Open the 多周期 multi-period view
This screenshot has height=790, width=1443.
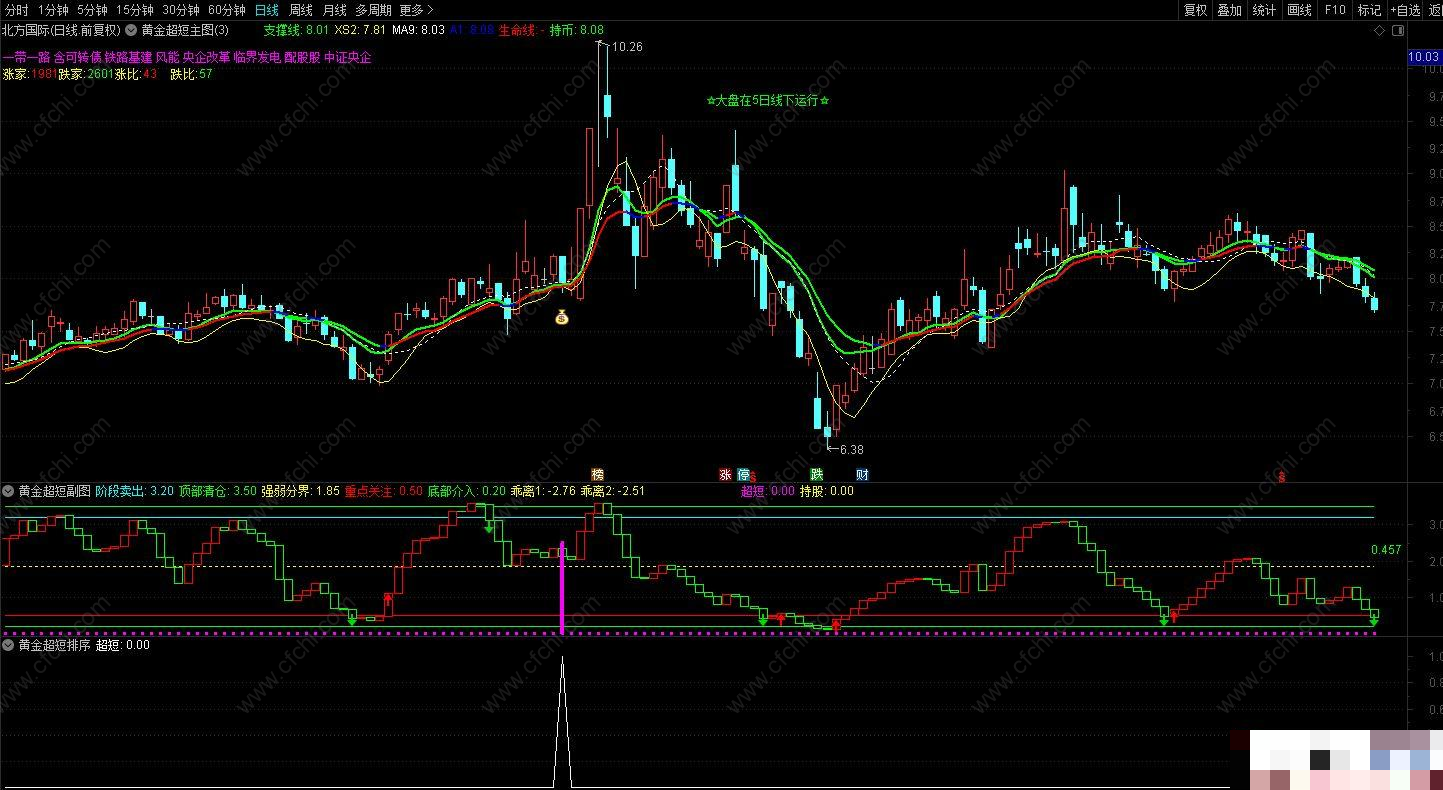coord(373,10)
